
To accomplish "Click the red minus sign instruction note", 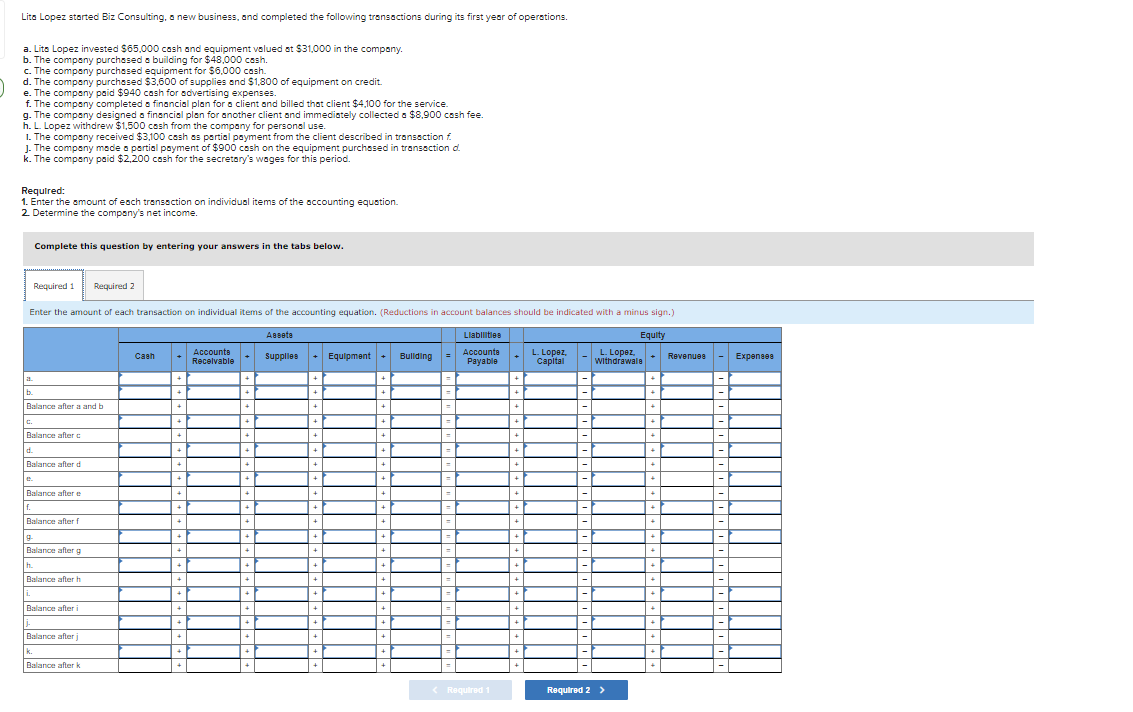I will click(527, 312).
